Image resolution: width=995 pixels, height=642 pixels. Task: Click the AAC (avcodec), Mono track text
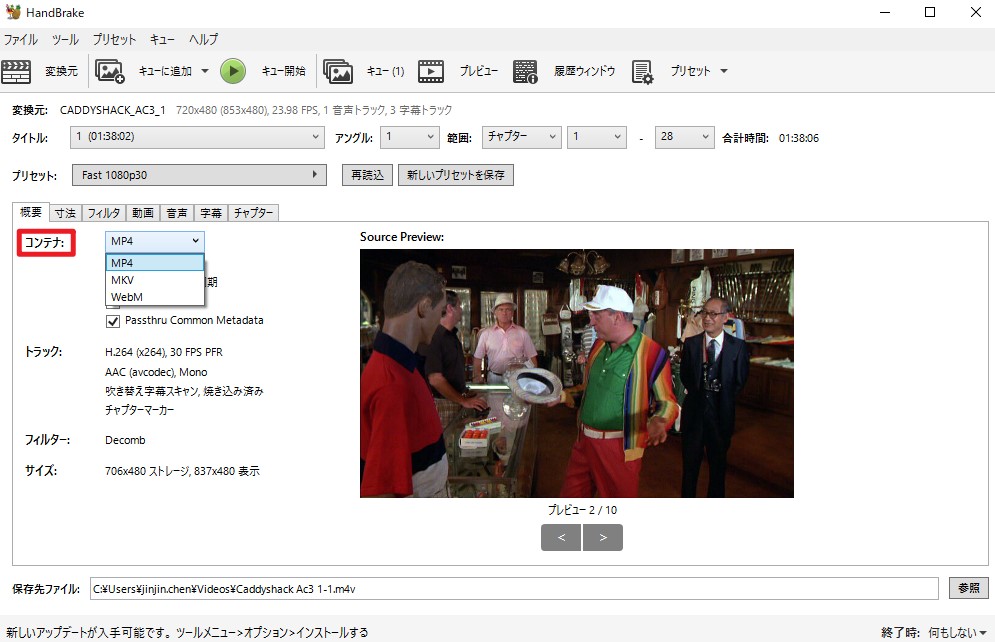click(156, 372)
